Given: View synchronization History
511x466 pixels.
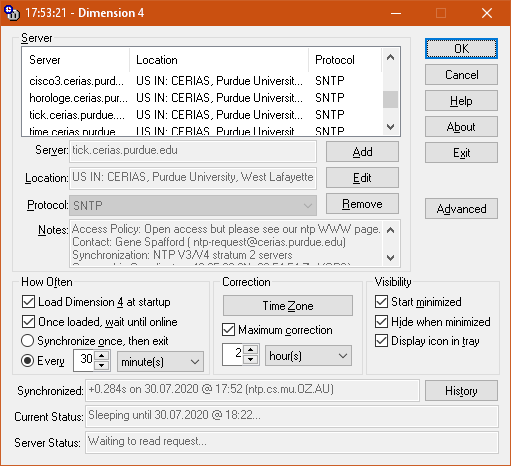Looking at the screenshot, I should coord(461,391).
